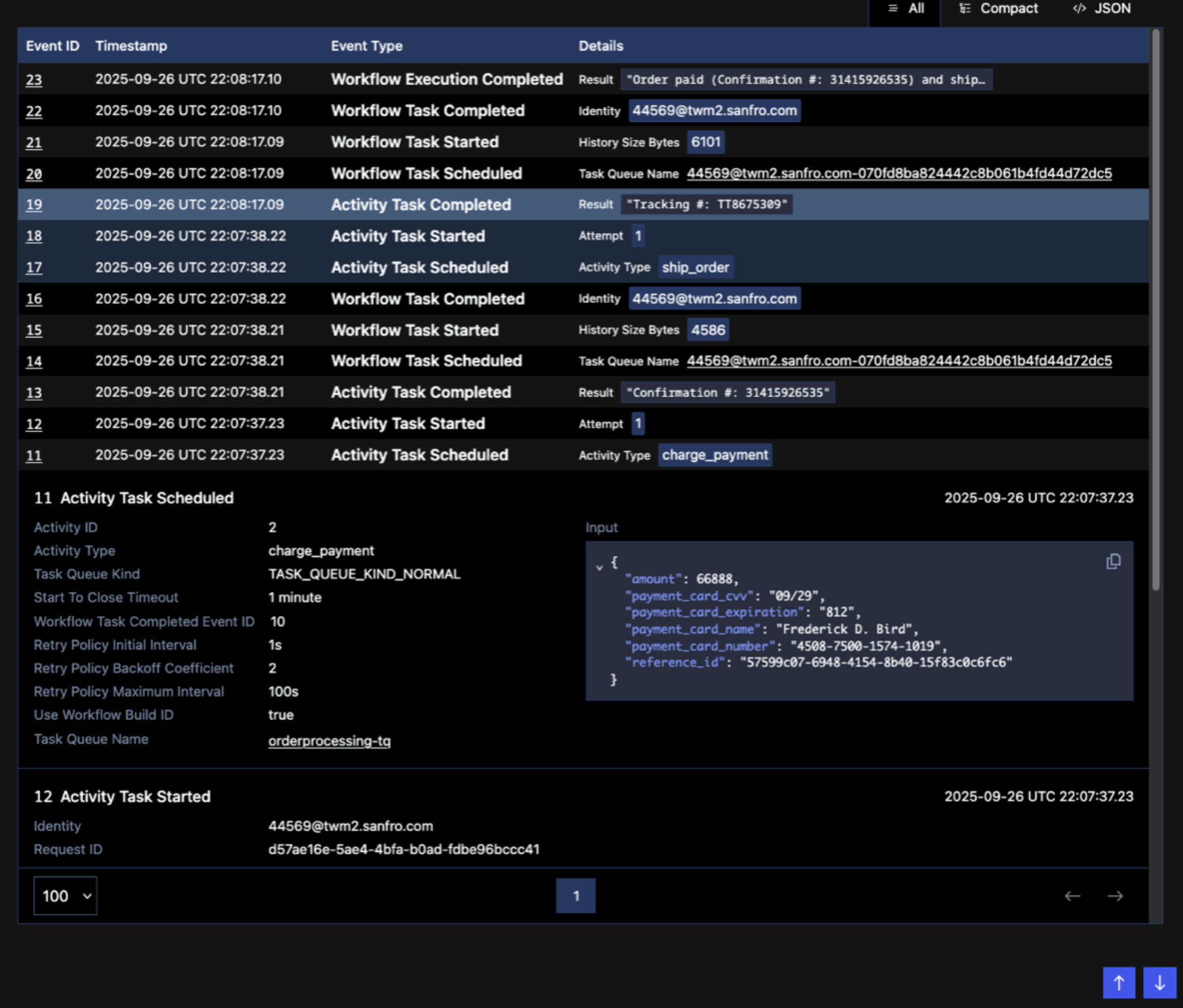Open event ID 23 link

[33, 80]
